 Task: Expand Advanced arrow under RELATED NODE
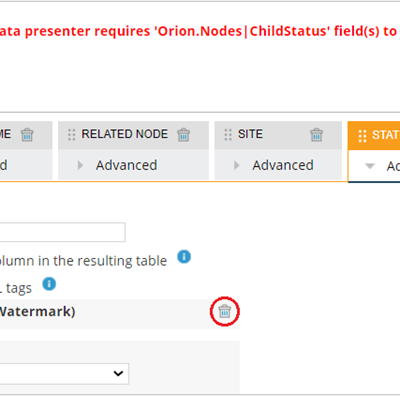[80, 165]
